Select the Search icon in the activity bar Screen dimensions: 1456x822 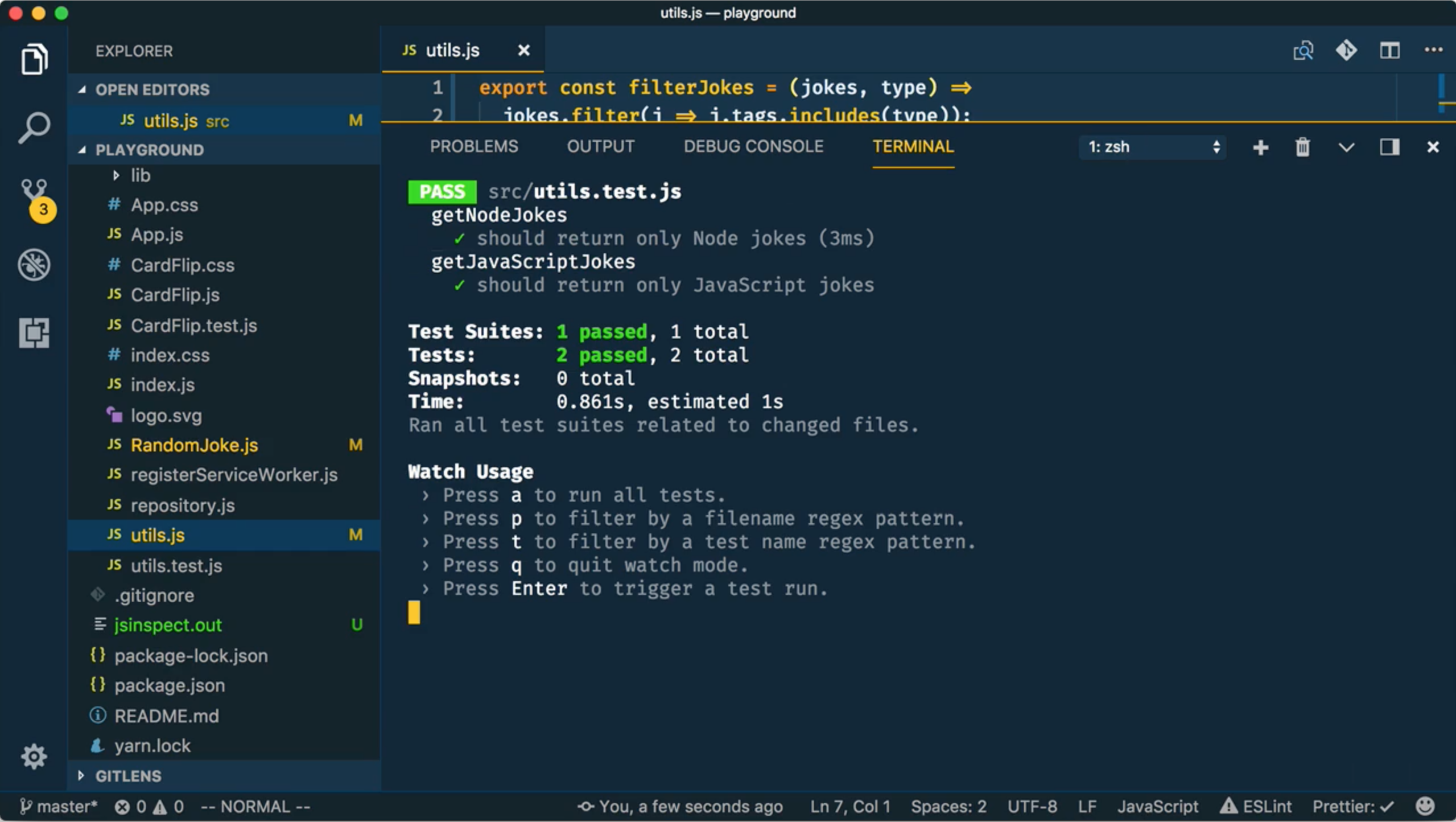(34, 127)
